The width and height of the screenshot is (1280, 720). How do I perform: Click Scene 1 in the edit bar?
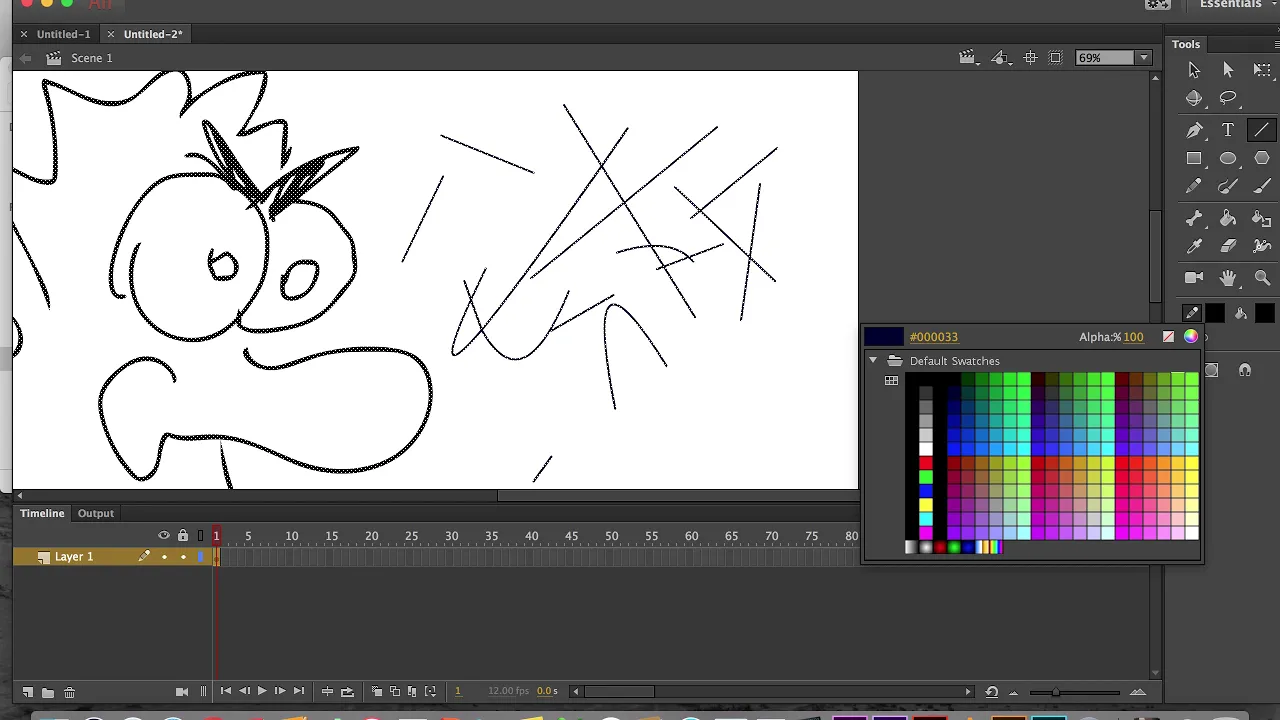(92, 58)
